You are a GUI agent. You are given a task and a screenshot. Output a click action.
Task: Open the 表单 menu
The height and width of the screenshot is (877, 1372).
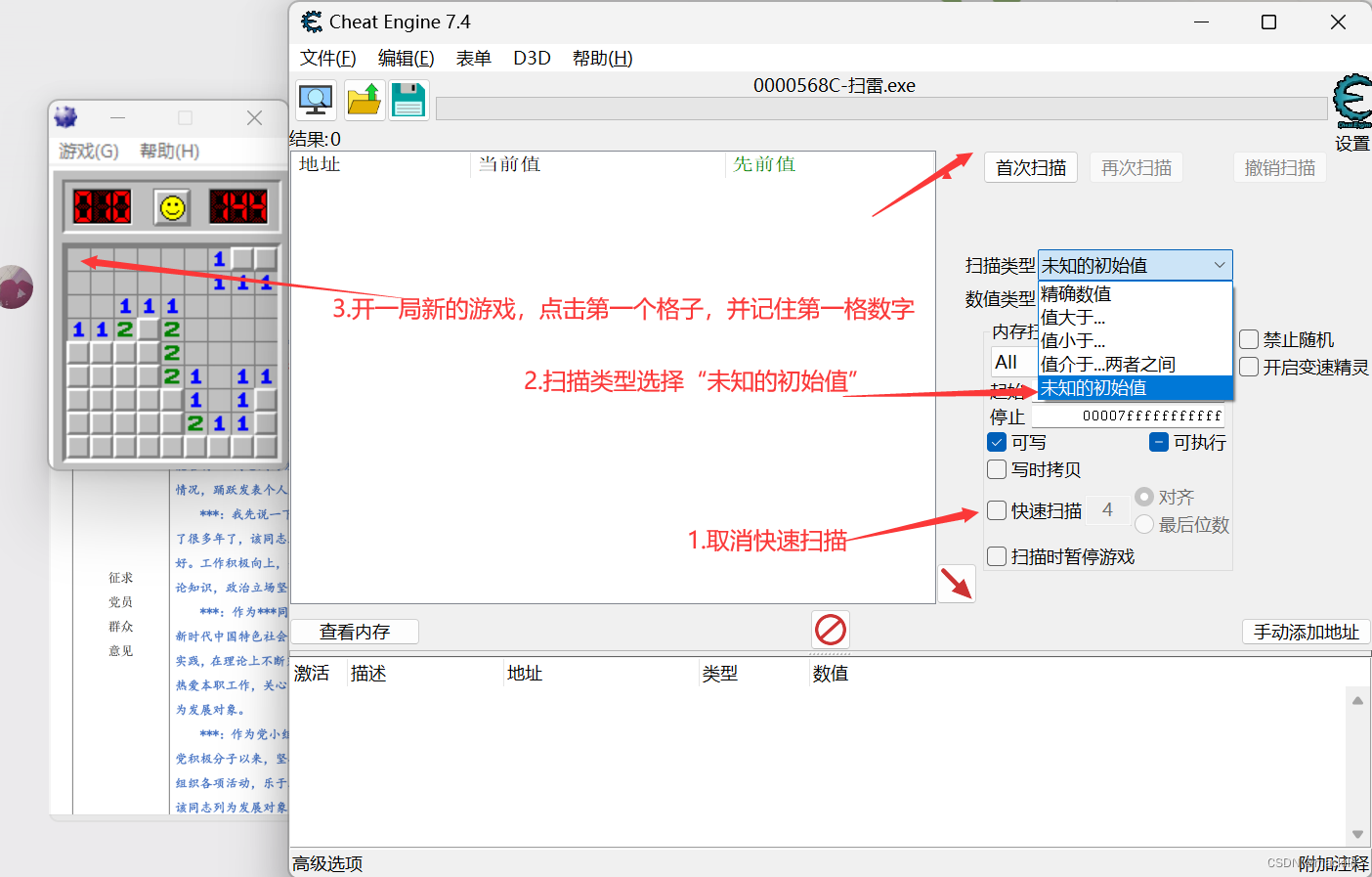click(x=474, y=58)
